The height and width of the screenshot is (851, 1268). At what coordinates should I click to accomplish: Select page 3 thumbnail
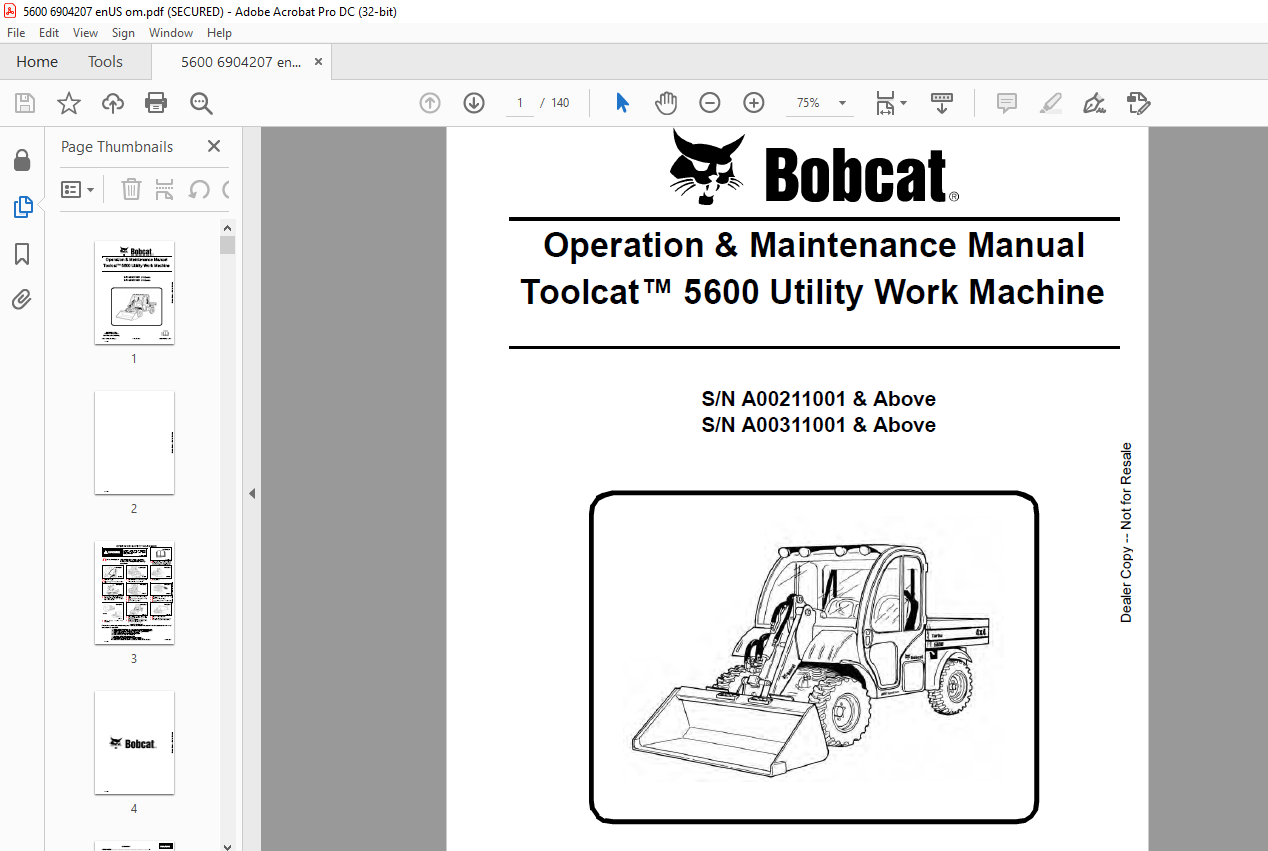coord(134,592)
